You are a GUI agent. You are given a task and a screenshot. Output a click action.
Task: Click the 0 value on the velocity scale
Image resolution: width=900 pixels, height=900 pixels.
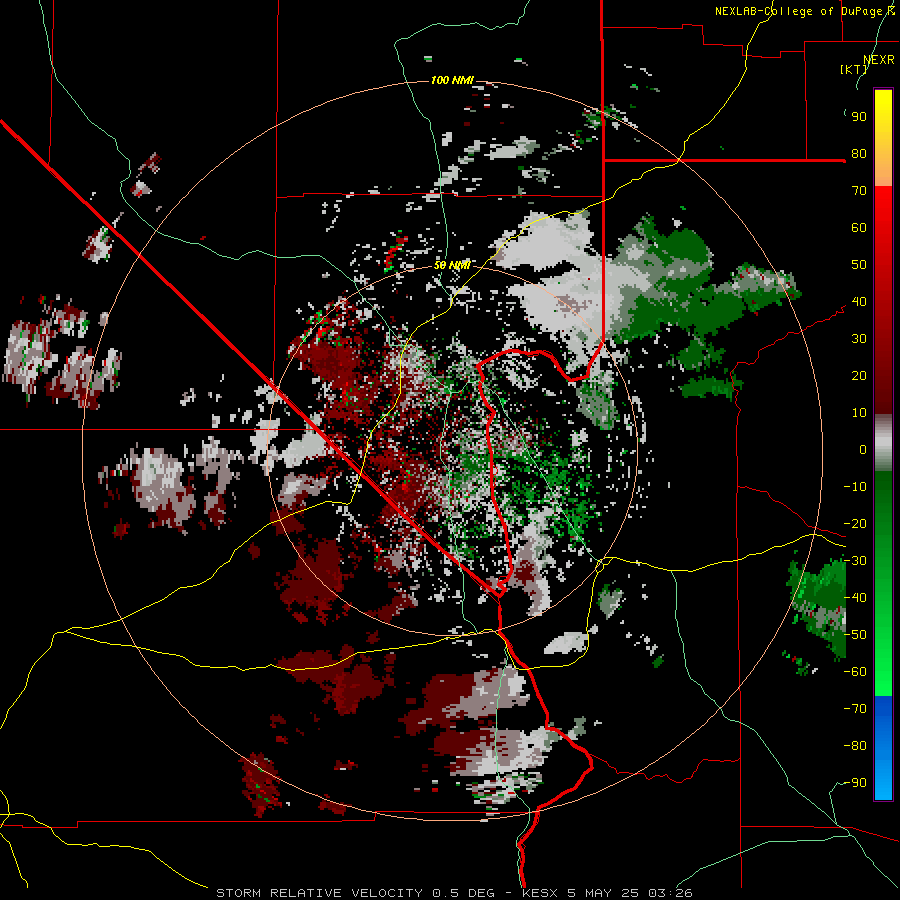[x=863, y=450]
